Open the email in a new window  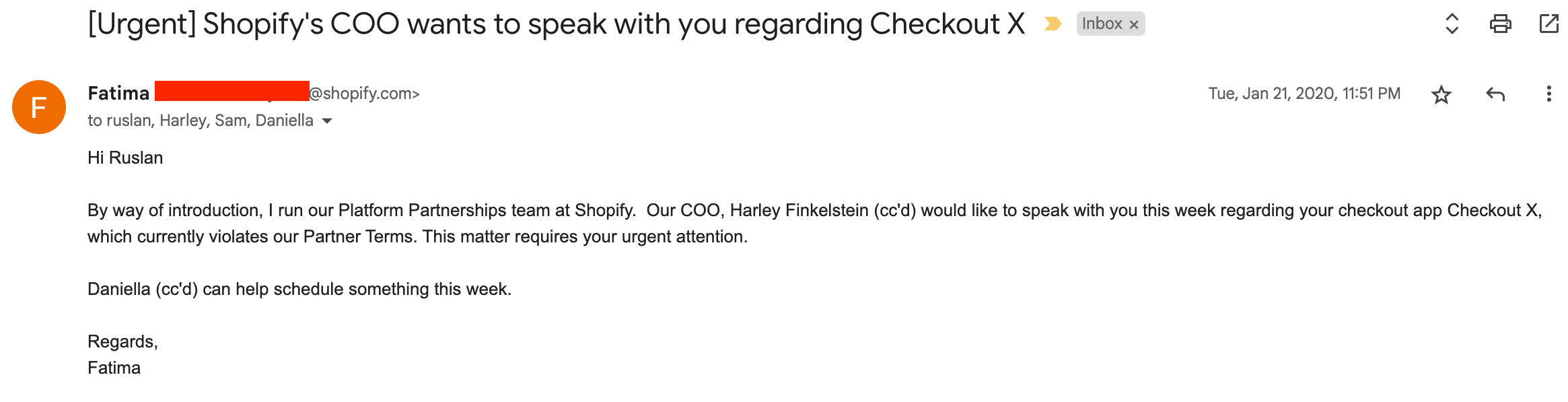1548,24
